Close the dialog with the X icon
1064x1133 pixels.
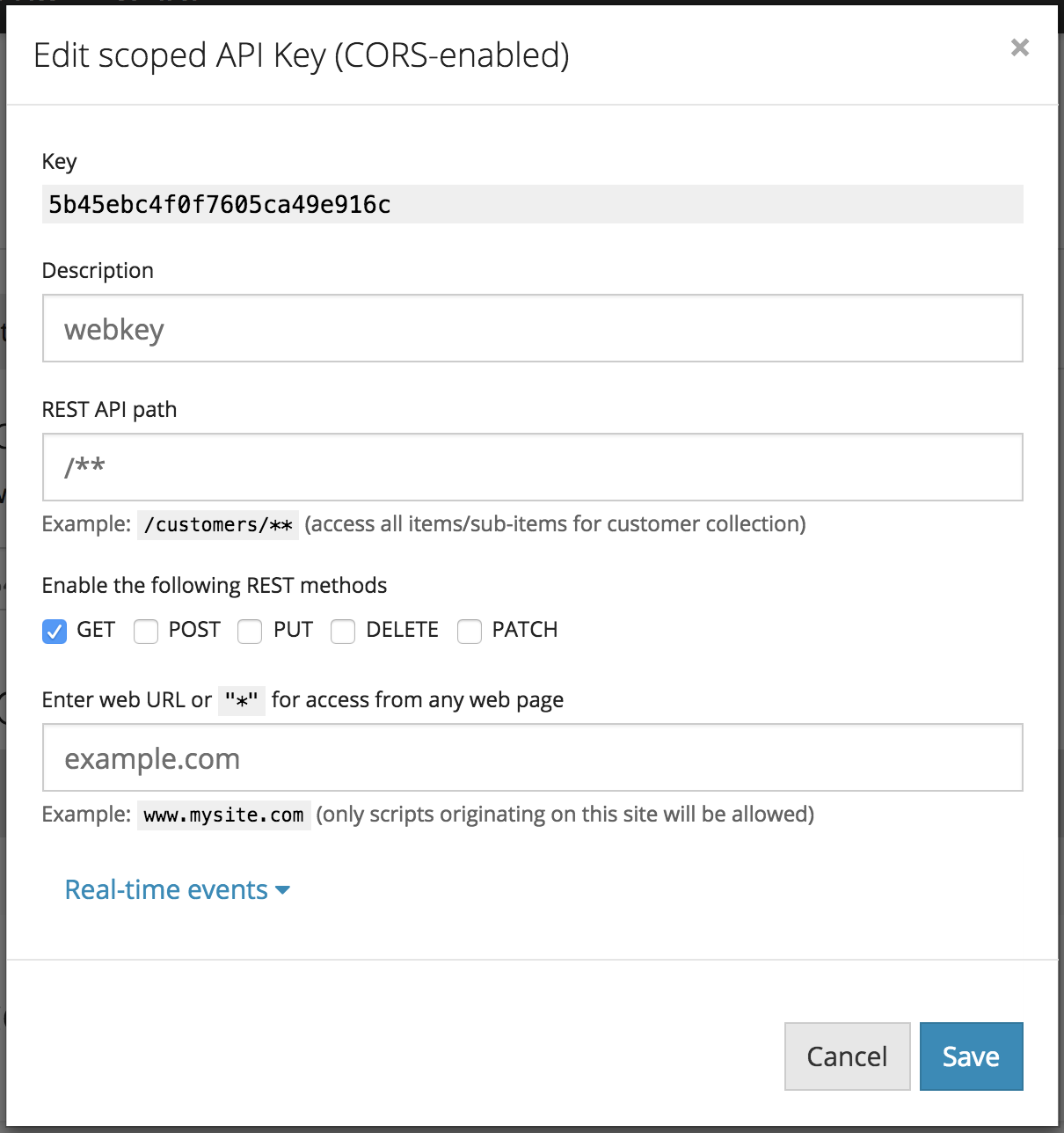pos(1019,48)
